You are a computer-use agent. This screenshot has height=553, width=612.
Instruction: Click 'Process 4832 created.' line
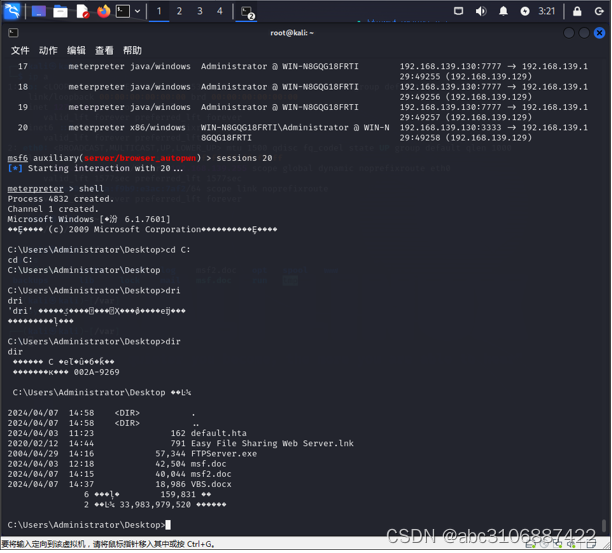(x=60, y=199)
